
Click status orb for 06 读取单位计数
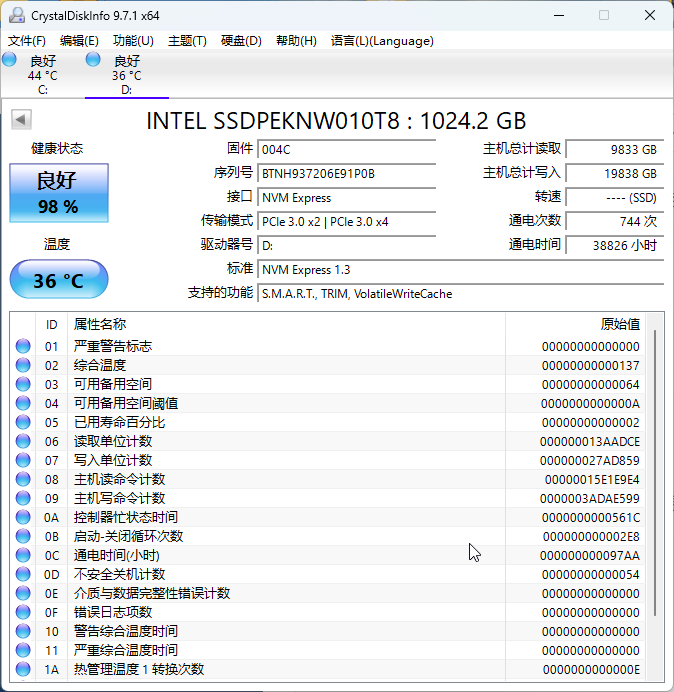tap(23, 441)
